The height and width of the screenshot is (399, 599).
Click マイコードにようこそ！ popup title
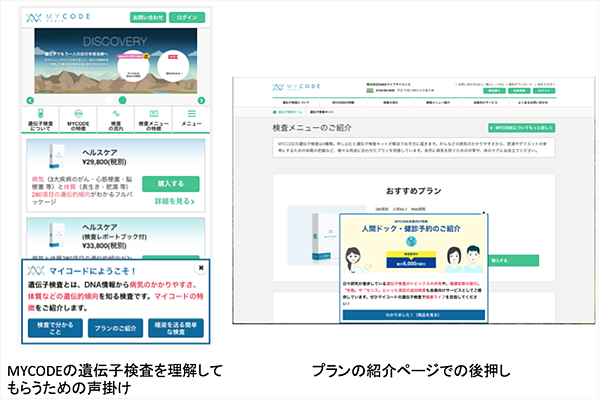[92, 271]
